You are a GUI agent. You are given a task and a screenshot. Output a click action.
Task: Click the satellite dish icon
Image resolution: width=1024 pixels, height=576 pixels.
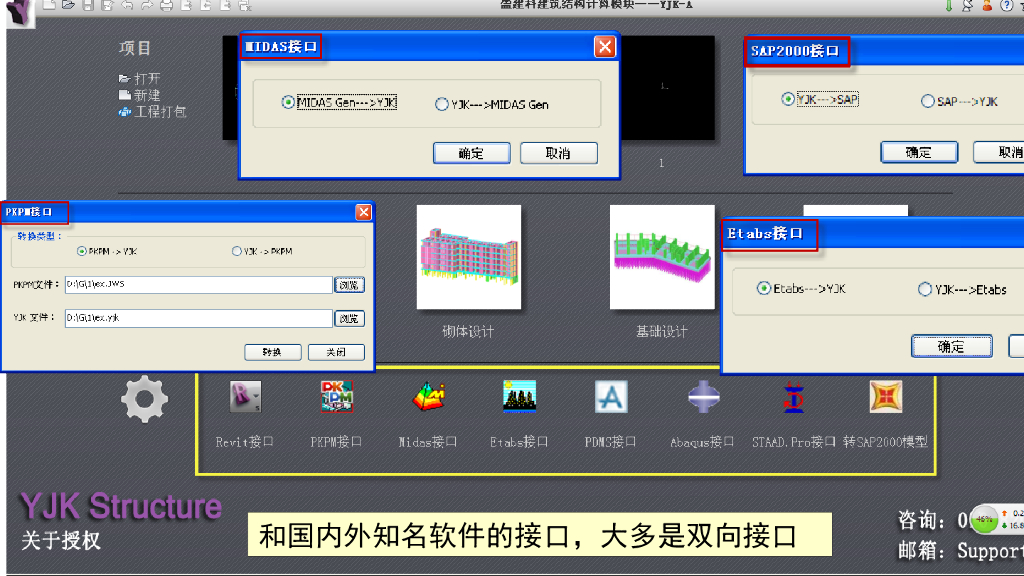(x=968, y=5)
